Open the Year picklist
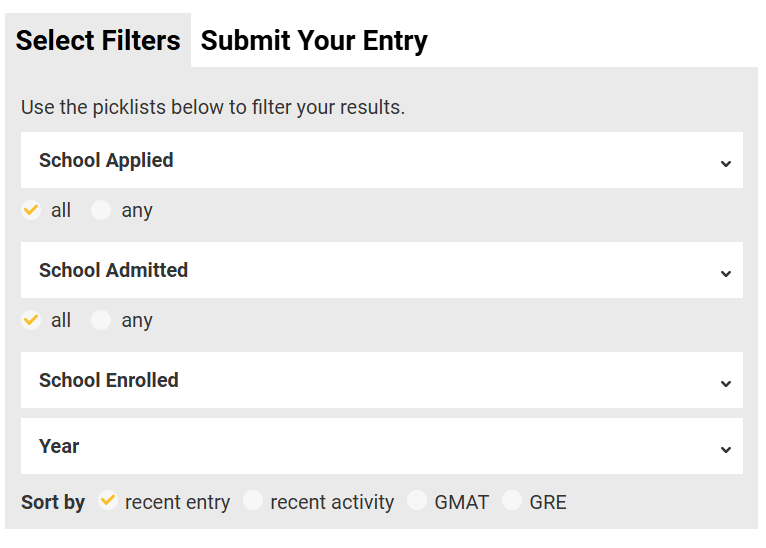This screenshot has height=548, width=766. click(x=381, y=446)
